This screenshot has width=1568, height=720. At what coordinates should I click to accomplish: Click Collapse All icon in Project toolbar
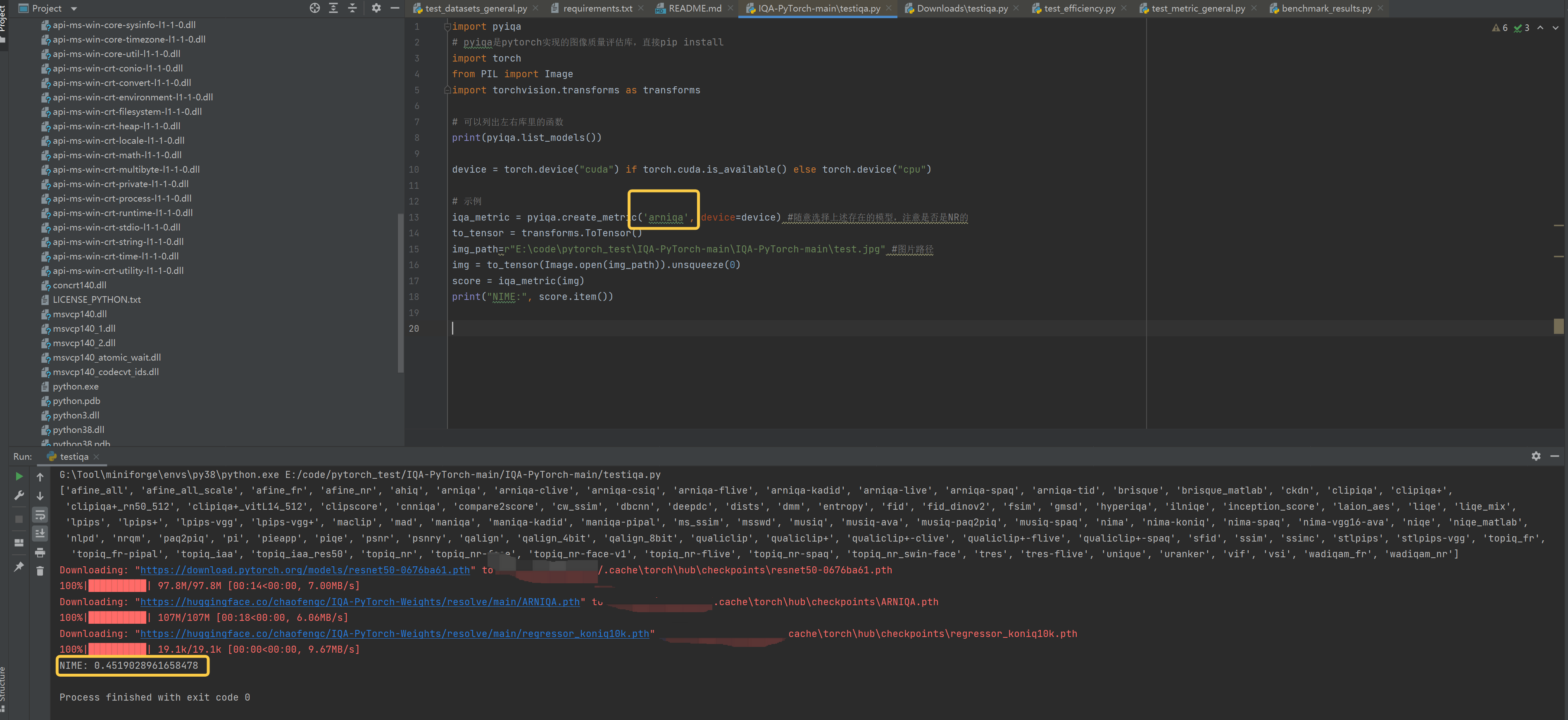352,8
